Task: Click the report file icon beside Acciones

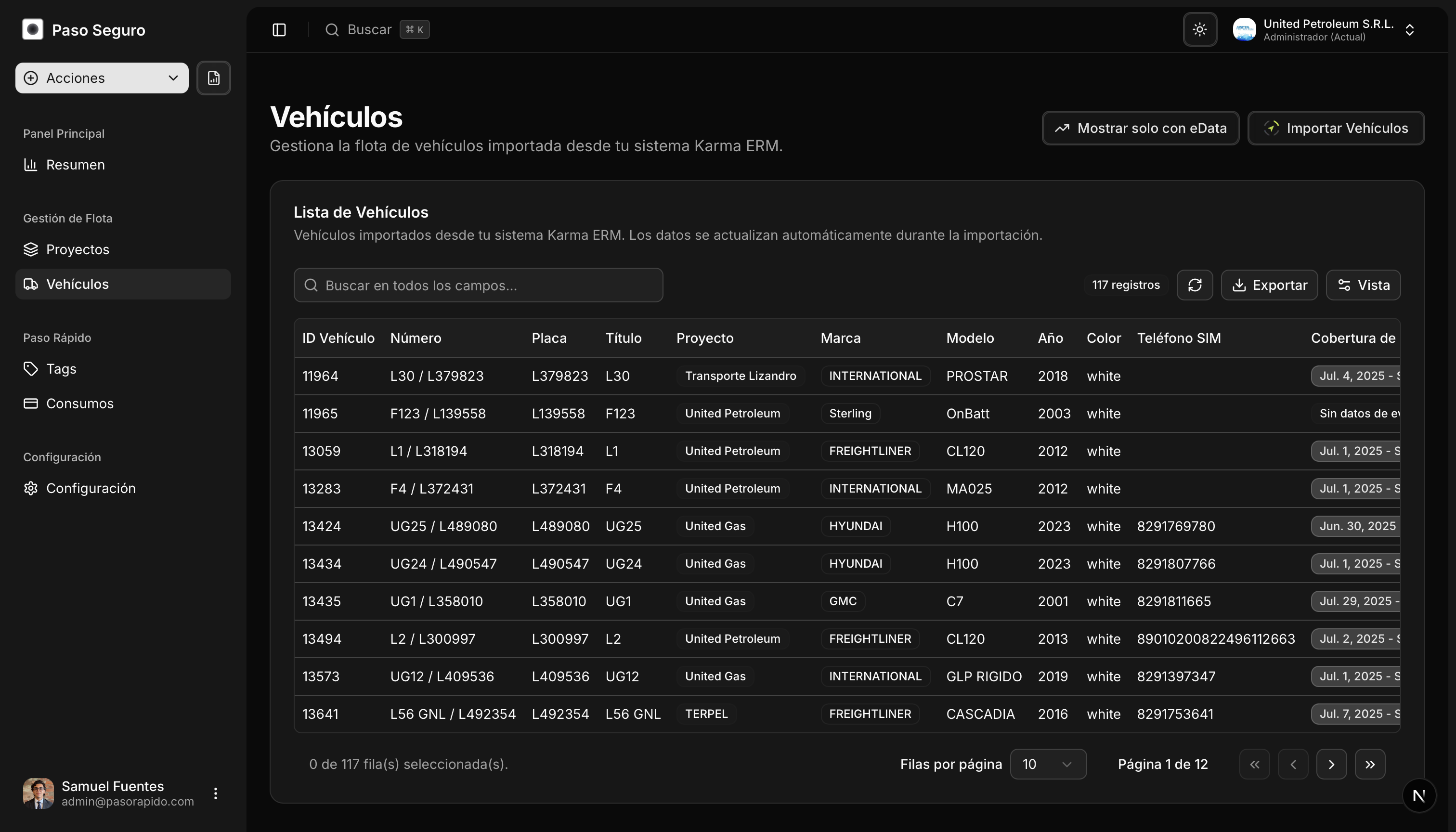Action: [214, 78]
